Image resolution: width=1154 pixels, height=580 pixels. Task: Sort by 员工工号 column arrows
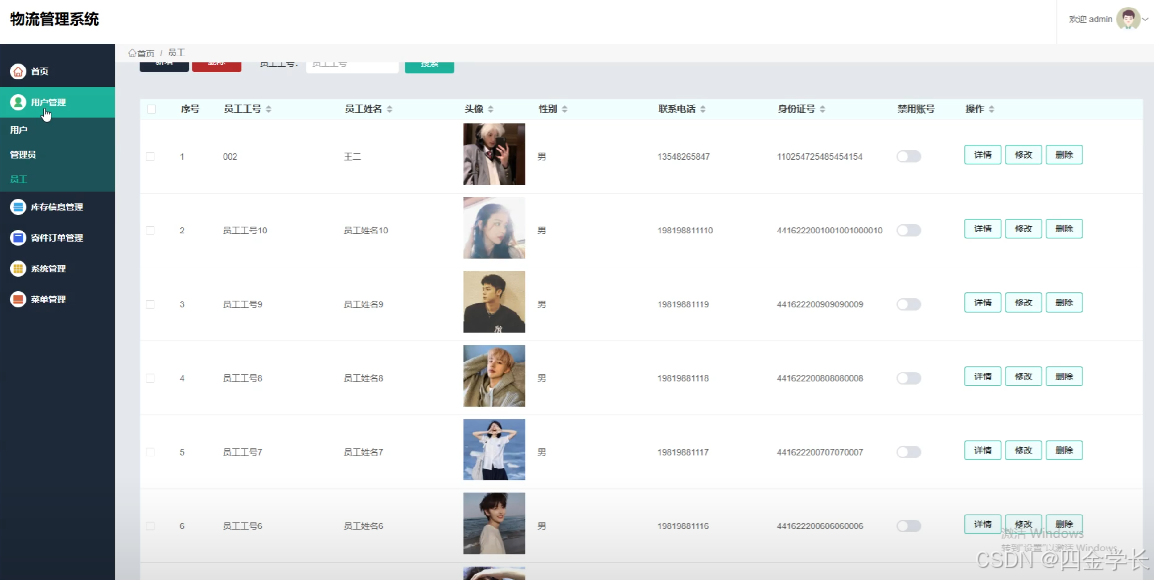pos(269,109)
